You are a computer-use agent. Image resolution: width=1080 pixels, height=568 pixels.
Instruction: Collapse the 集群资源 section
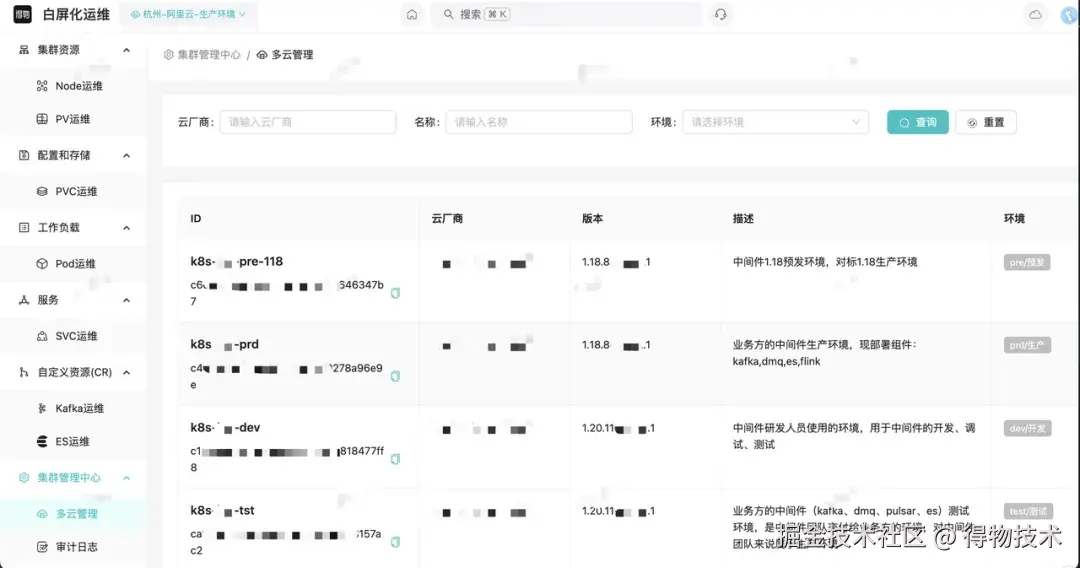tap(127, 50)
